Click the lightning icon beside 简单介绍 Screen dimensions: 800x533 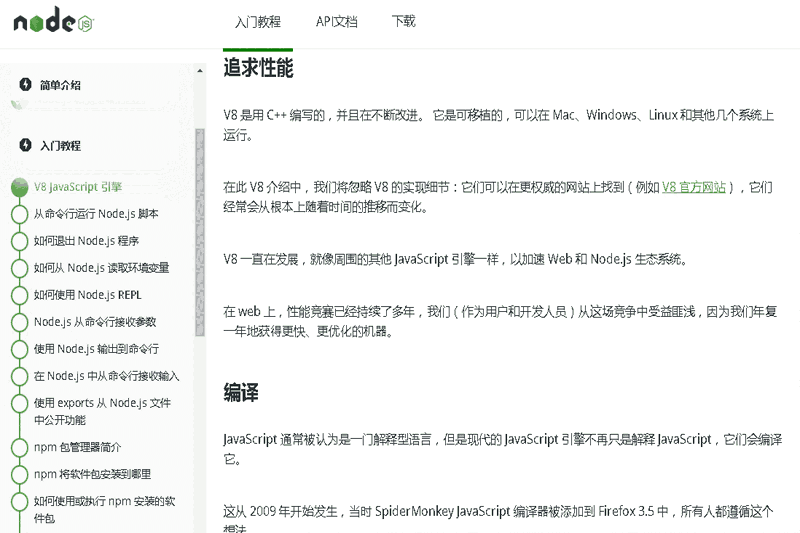coord(25,85)
